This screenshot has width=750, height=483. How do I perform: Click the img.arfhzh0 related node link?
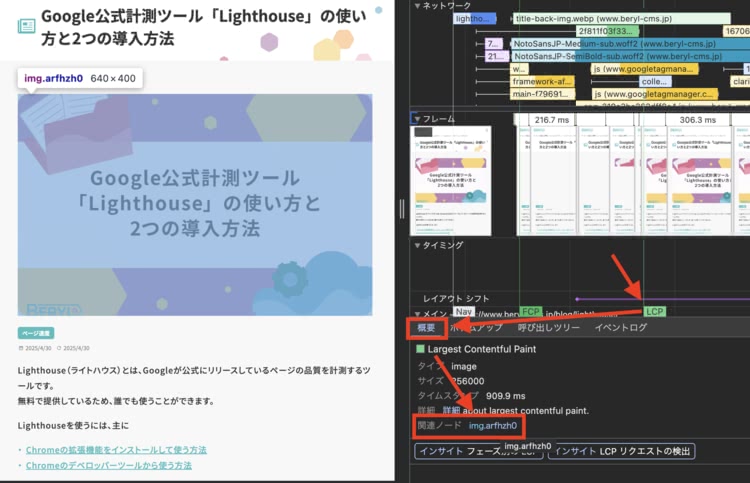point(493,426)
